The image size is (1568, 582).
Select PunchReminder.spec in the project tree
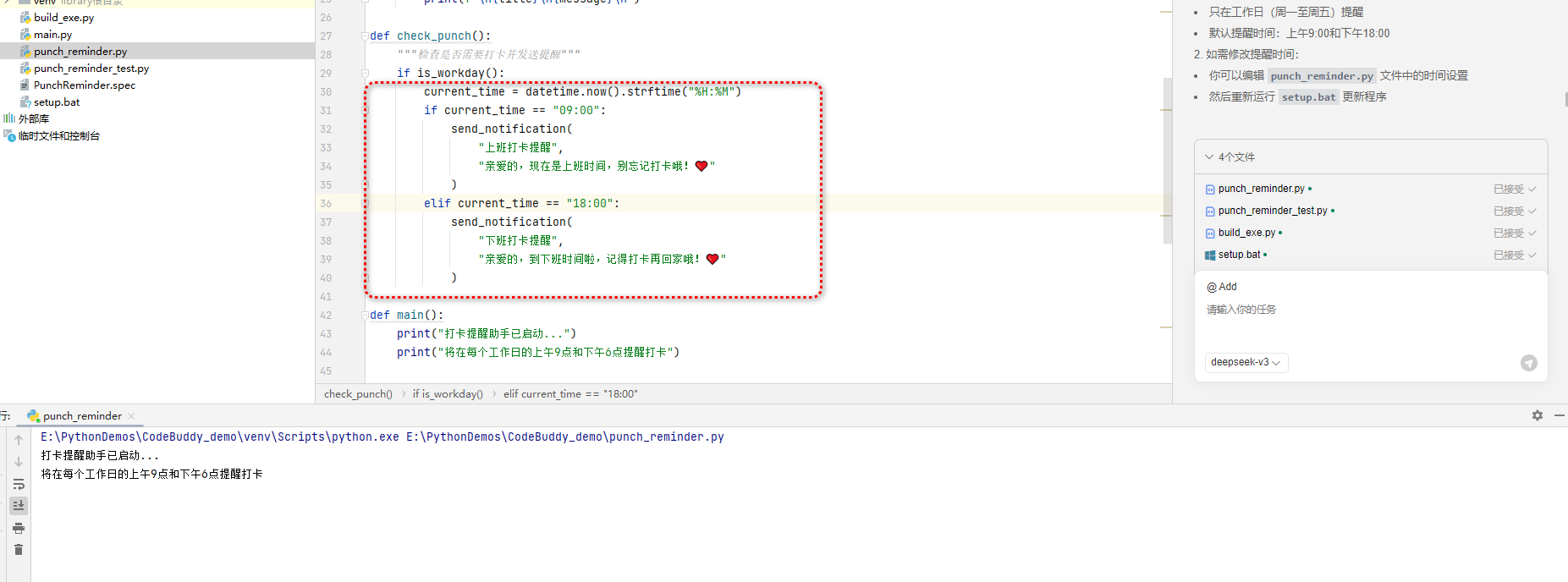[85, 85]
